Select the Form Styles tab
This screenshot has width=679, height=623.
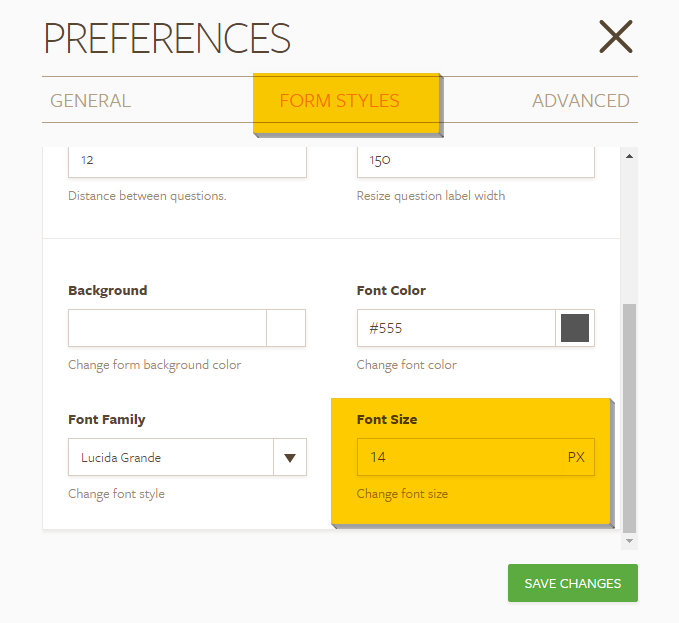(x=339, y=101)
